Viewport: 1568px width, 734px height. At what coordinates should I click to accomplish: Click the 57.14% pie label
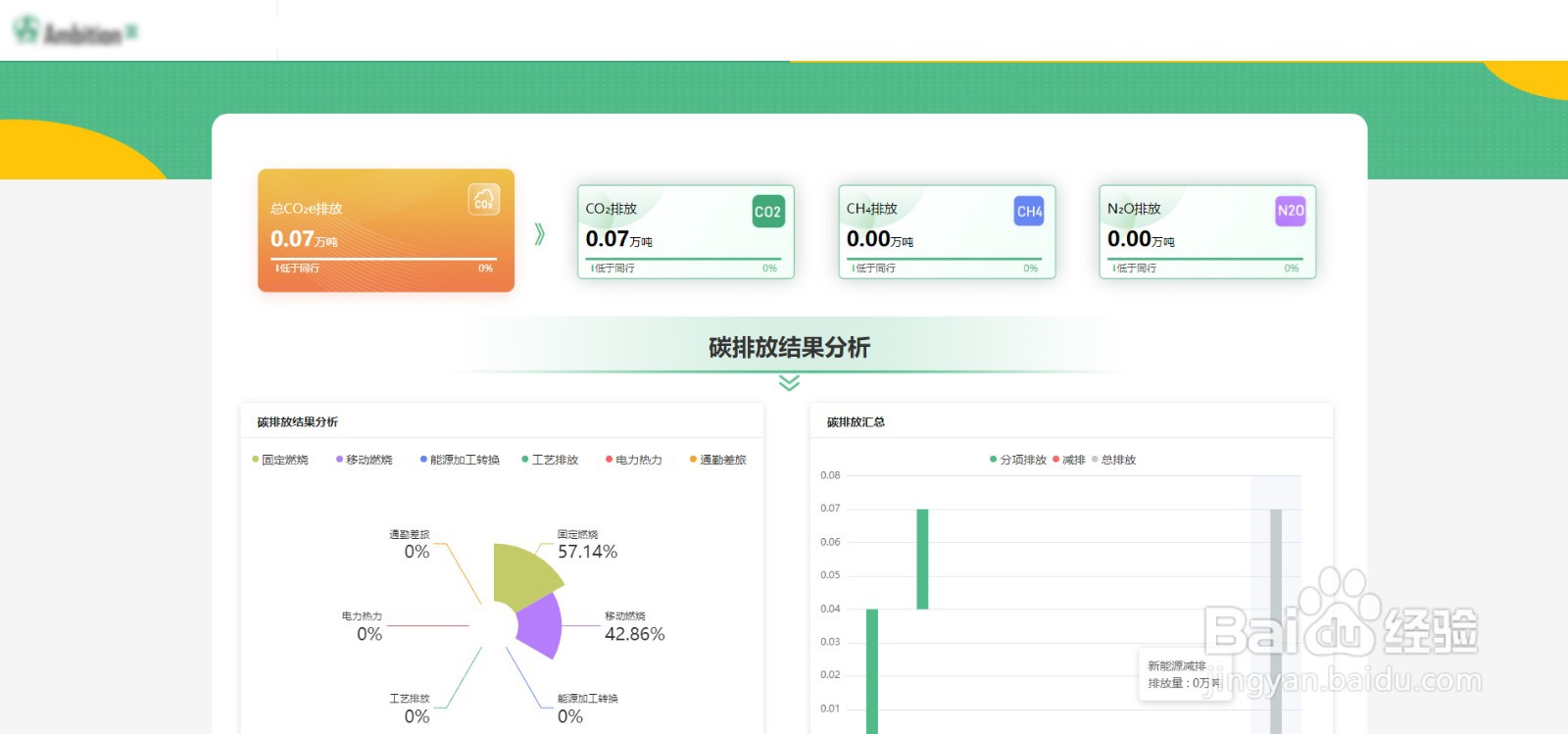587,552
